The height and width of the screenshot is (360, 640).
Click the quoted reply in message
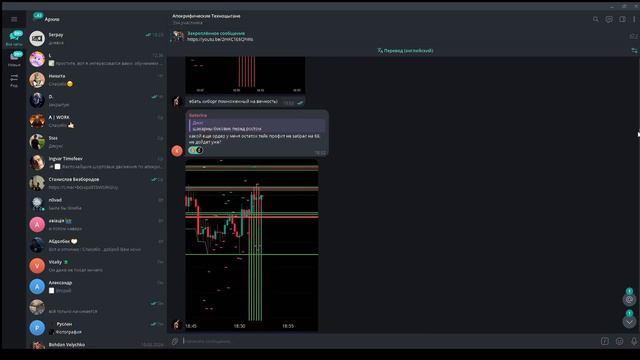click(257, 126)
